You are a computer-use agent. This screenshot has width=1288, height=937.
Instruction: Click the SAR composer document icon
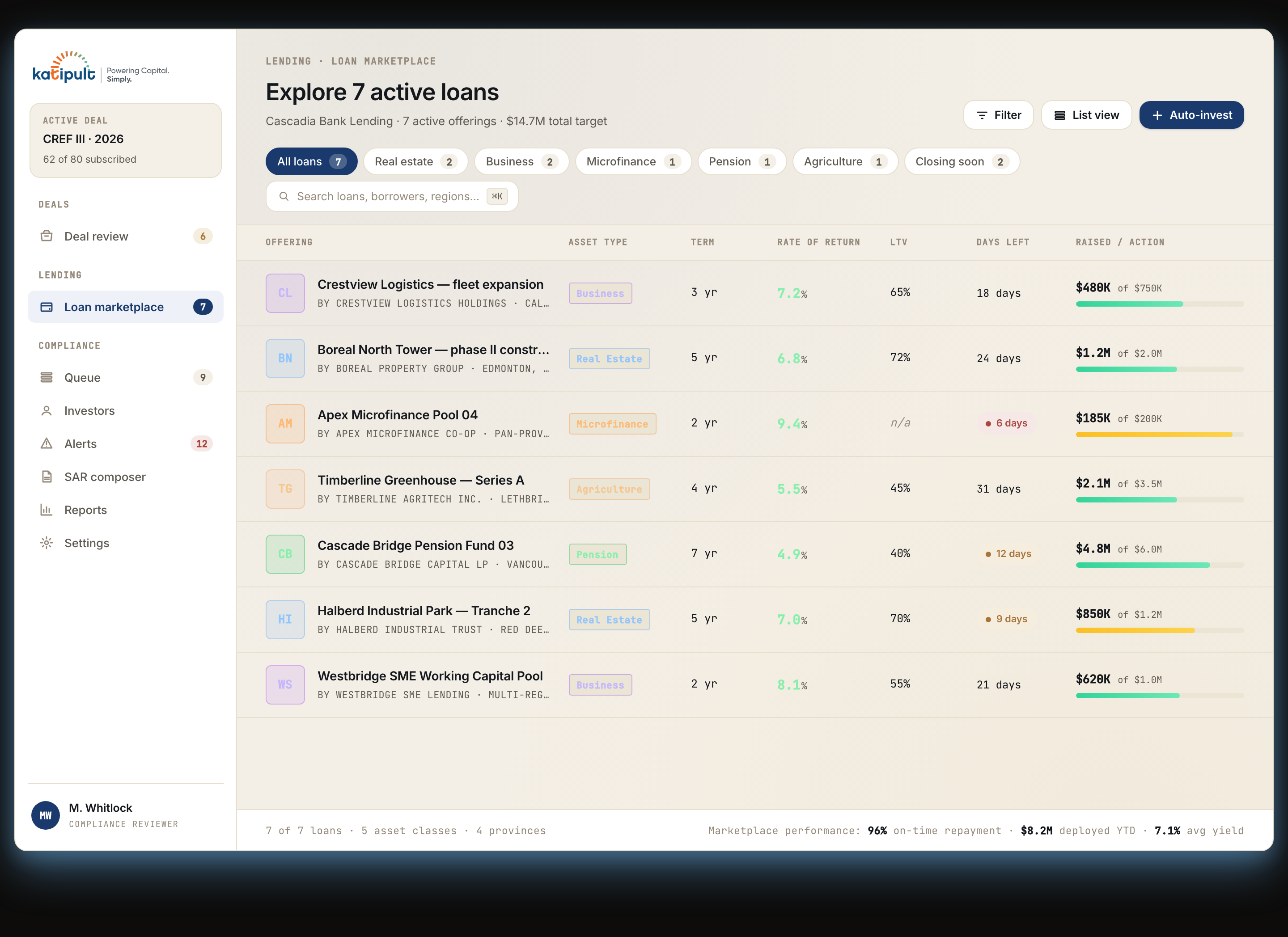tap(47, 477)
